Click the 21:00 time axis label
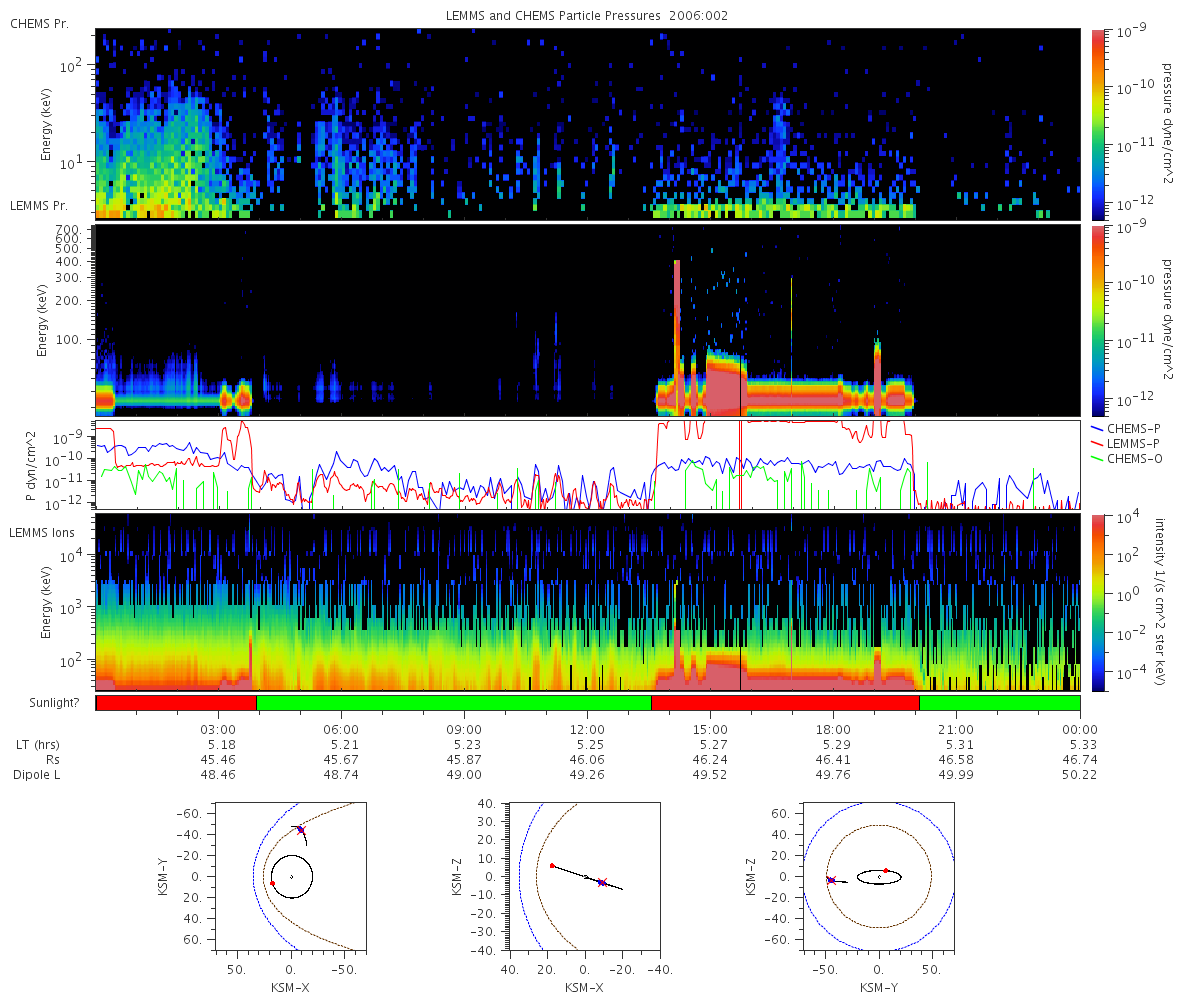Viewport: 1200px width, 1000px height. tap(956, 729)
